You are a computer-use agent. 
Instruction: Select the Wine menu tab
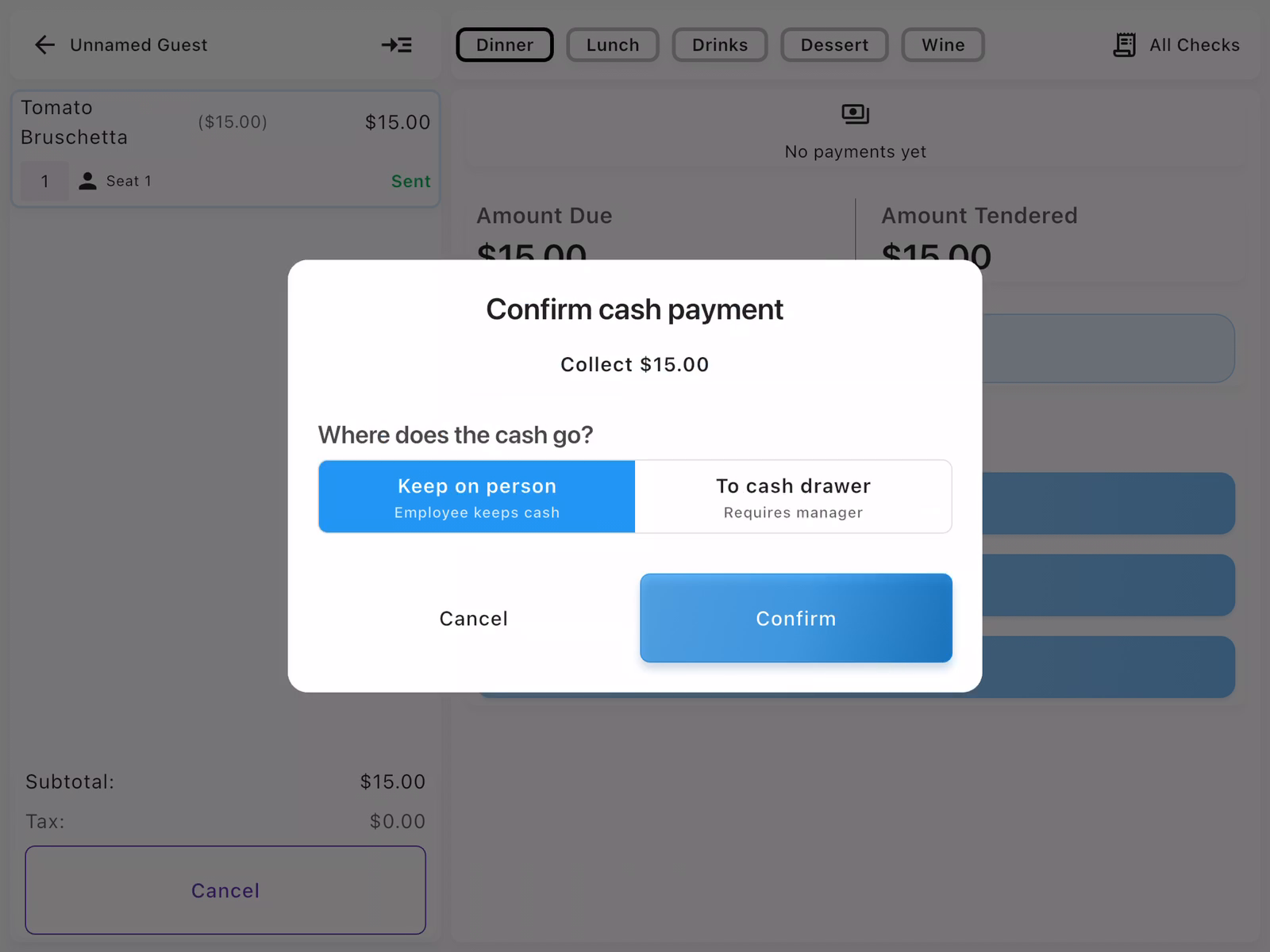[x=942, y=44]
